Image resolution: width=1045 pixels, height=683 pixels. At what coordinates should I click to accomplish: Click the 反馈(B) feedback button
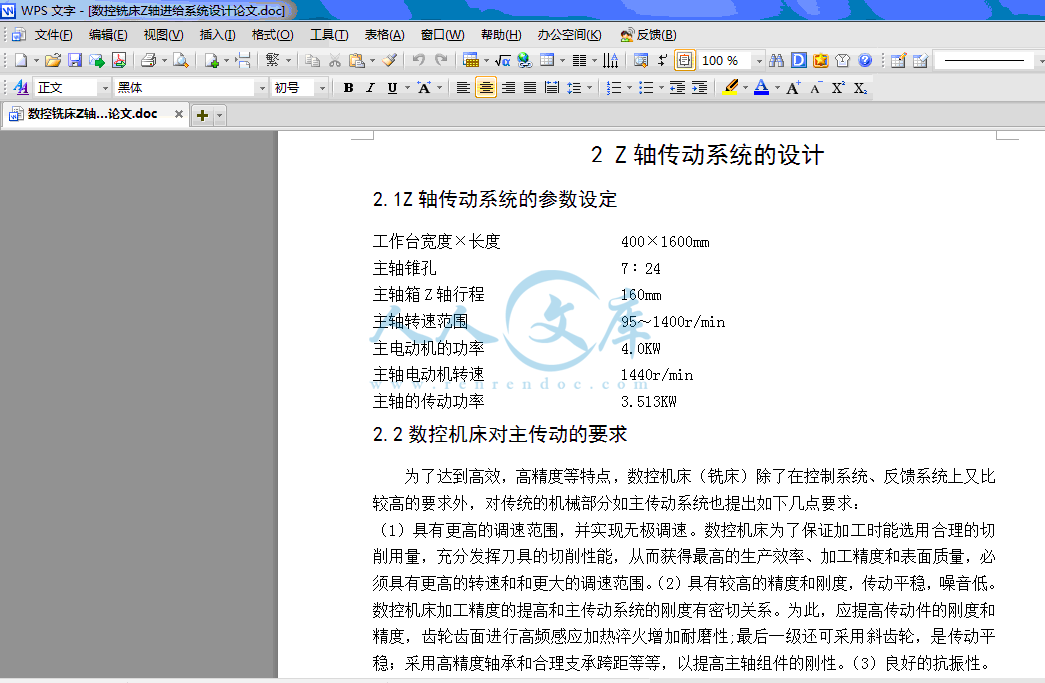point(648,35)
